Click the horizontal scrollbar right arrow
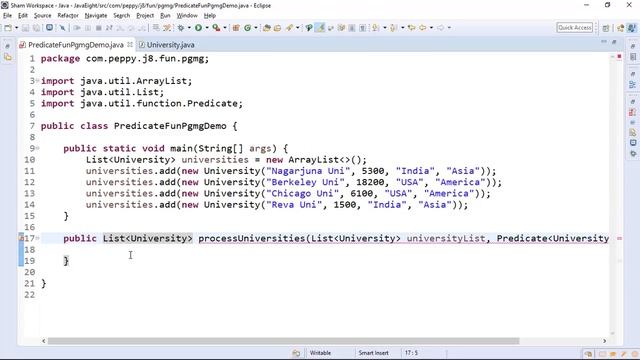The width and height of the screenshot is (640, 360). pyautogui.click(x=604, y=341)
